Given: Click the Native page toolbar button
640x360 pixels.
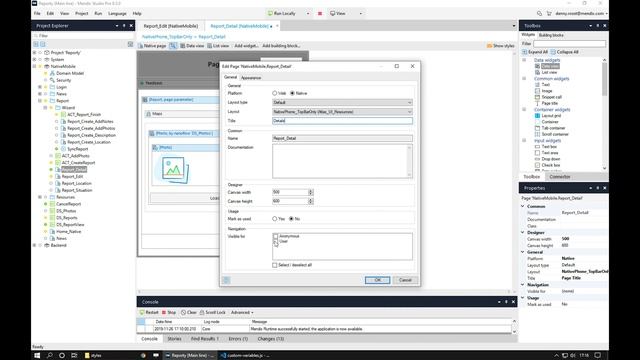Looking at the screenshot, I should tap(152, 46).
